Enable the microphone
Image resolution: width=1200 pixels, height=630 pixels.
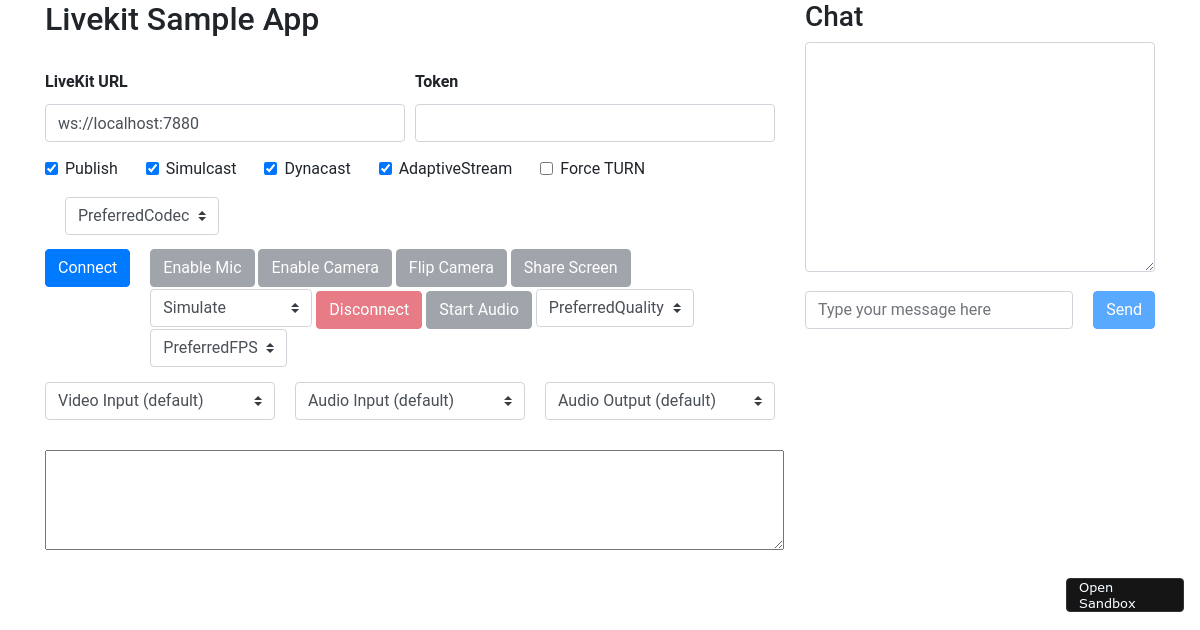[201, 267]
